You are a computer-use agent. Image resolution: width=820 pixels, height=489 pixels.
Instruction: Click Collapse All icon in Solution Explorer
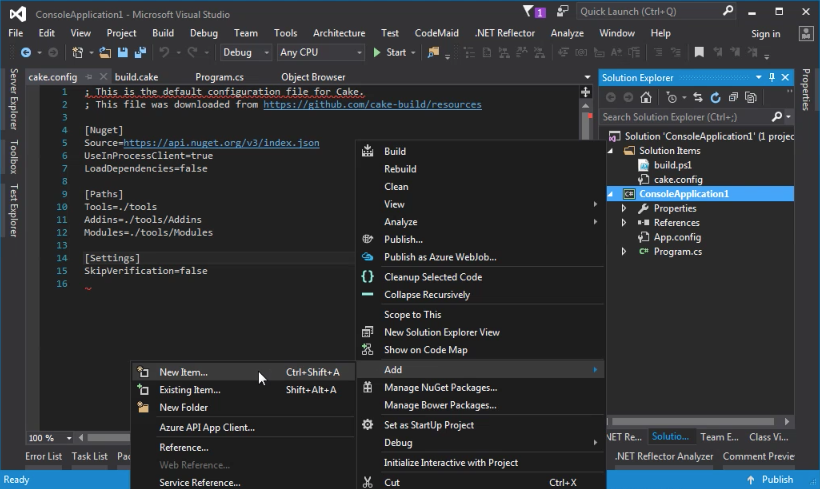[x=733, y=97]
